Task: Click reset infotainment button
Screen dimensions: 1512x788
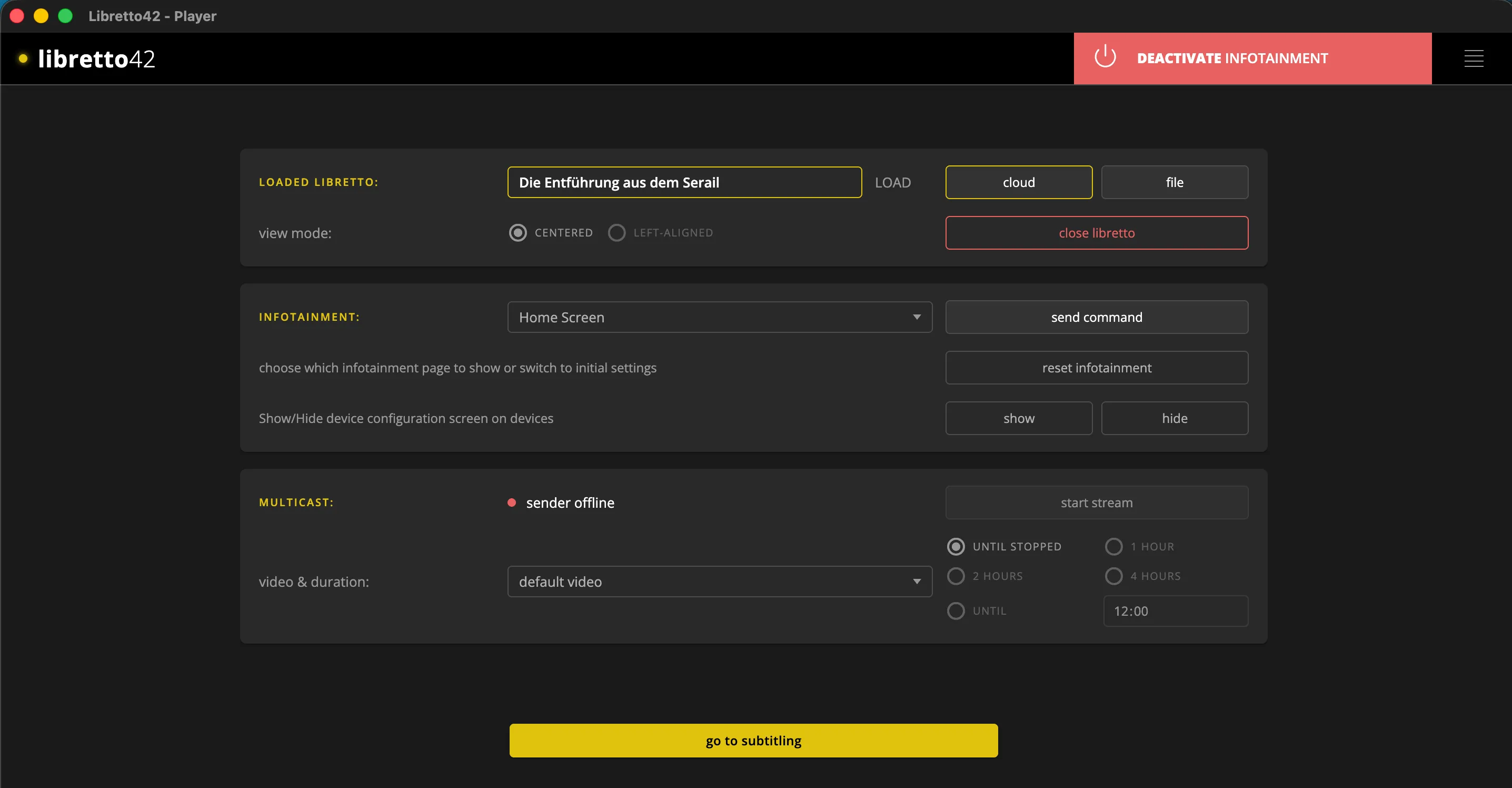Action: (x=1097, y=368)
